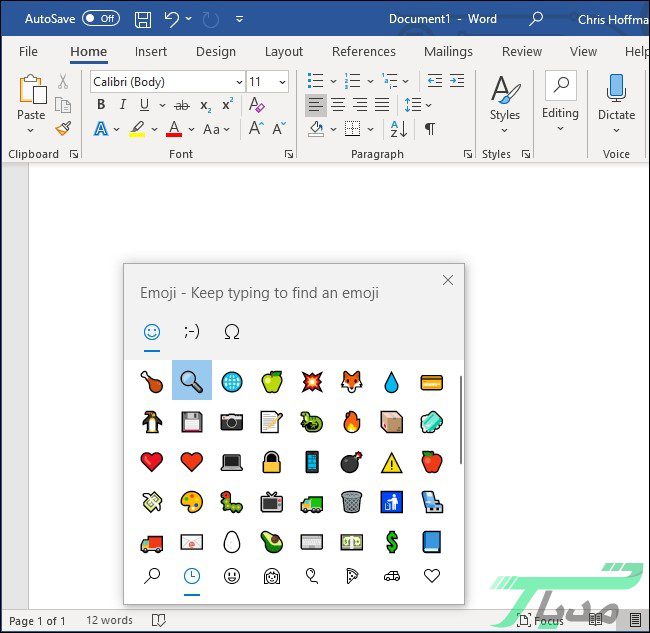Click the Format Painter brush icon
The height and width of the screenshot is (633, 650).
click(x=63, y=129)
